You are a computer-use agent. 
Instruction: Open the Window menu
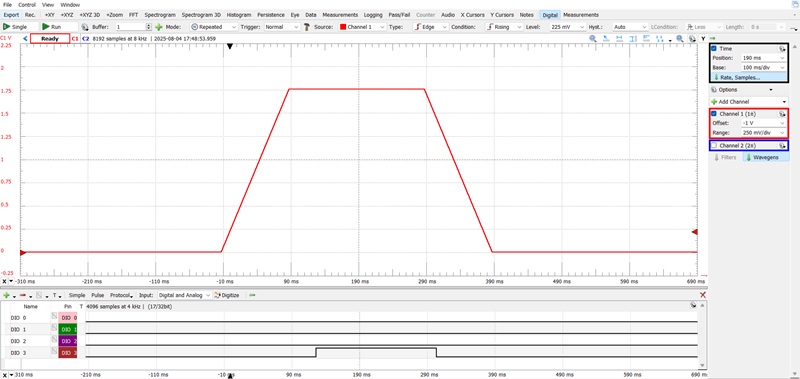pos(70,5)
